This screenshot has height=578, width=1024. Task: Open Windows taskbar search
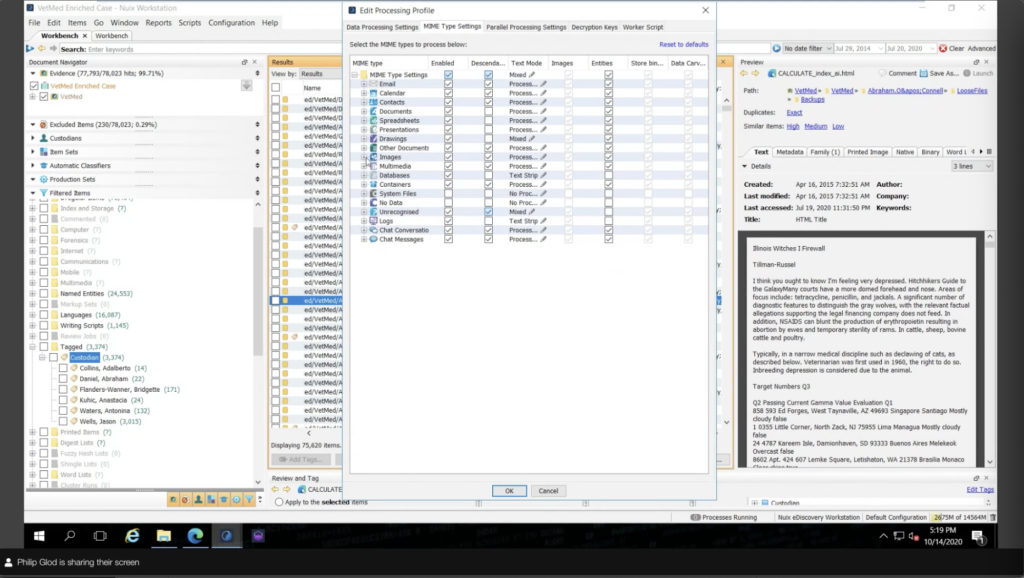pyautogui.click(x=70, y=536)
